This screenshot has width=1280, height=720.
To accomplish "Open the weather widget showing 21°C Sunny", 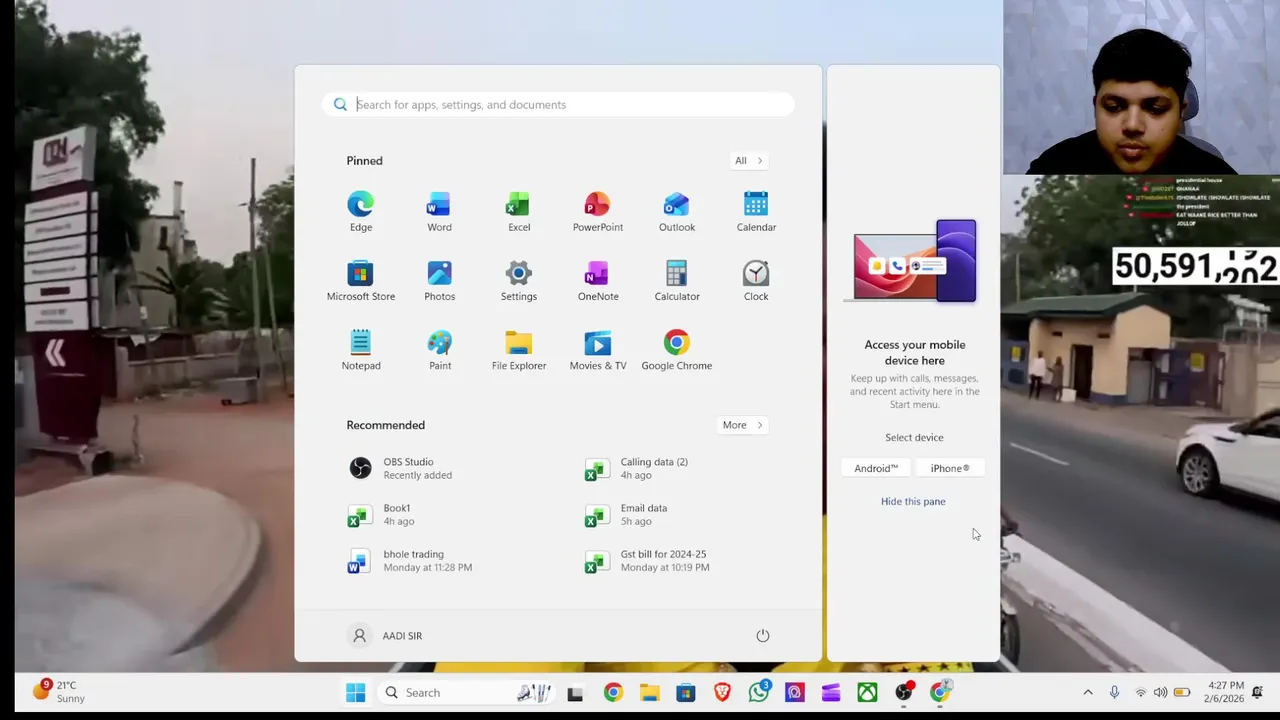I will 59,692.
